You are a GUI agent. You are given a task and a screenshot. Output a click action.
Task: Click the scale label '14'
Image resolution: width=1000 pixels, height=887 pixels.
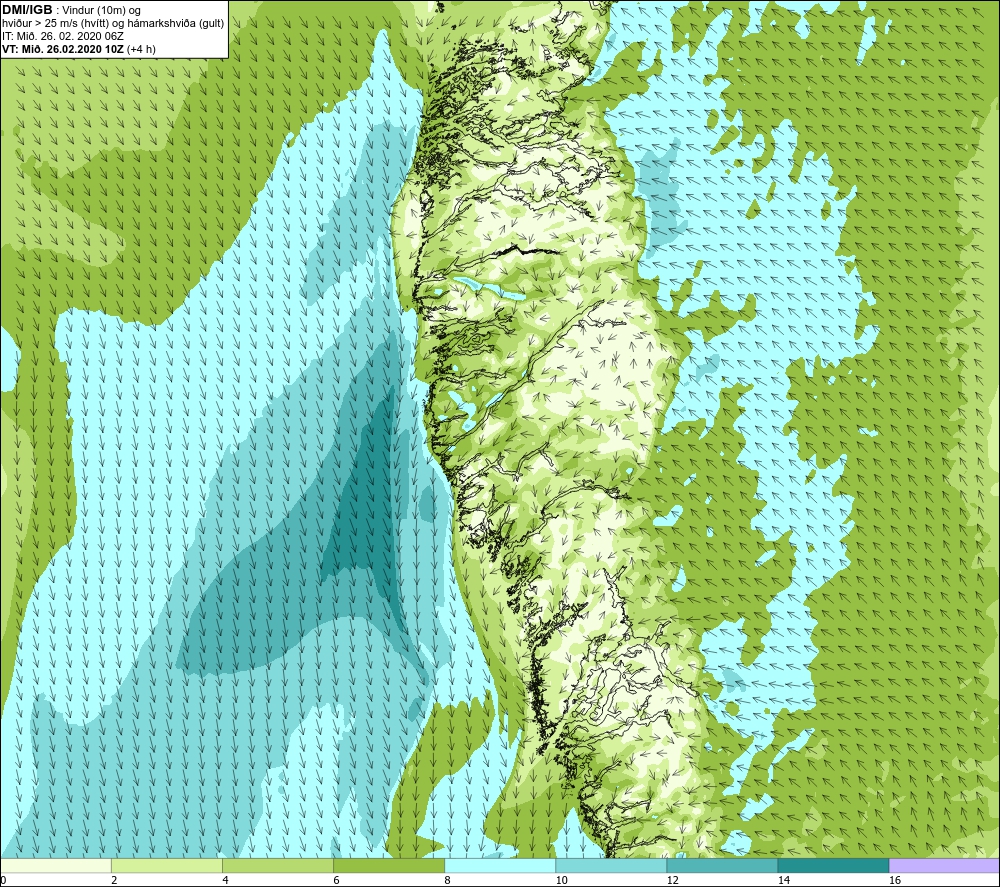(783, 880)
